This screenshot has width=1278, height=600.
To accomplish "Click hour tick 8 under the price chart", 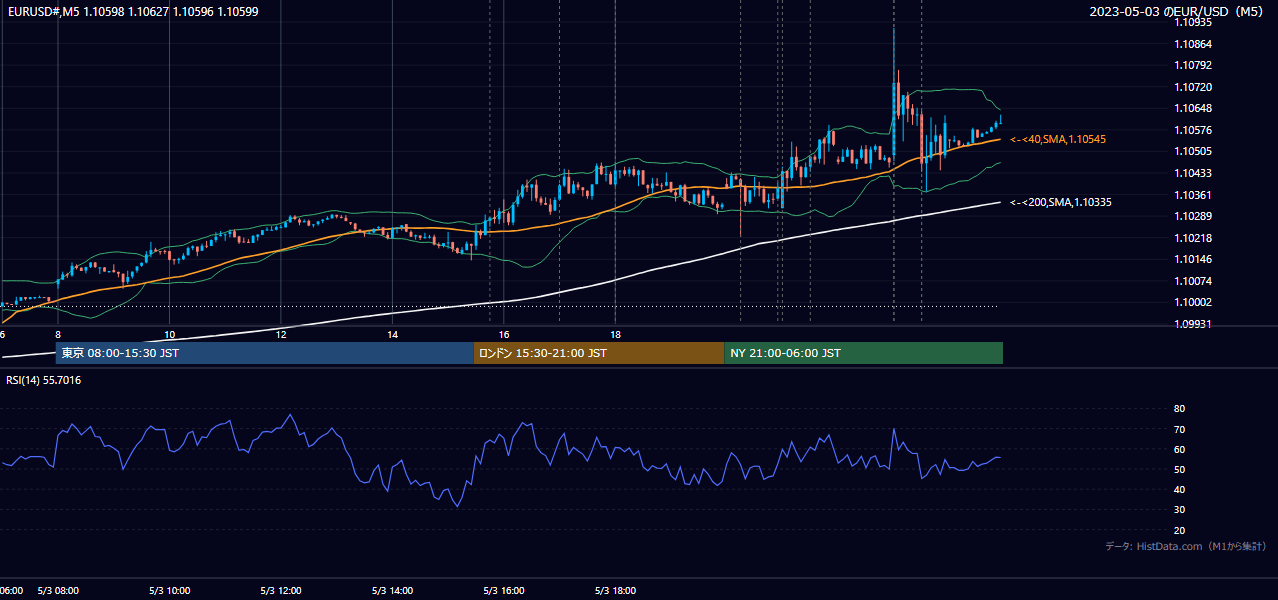I will (x=58, y=334).
